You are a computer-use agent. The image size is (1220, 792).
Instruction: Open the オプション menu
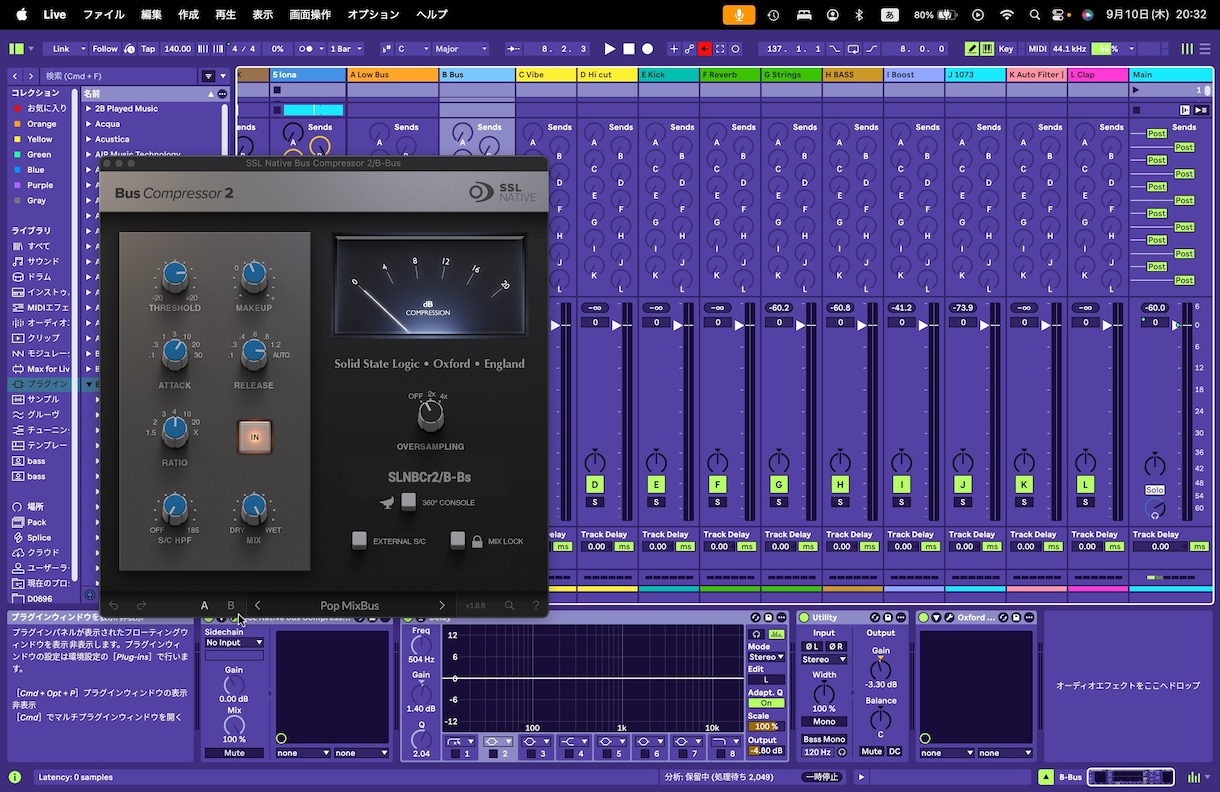coord(373,14)
